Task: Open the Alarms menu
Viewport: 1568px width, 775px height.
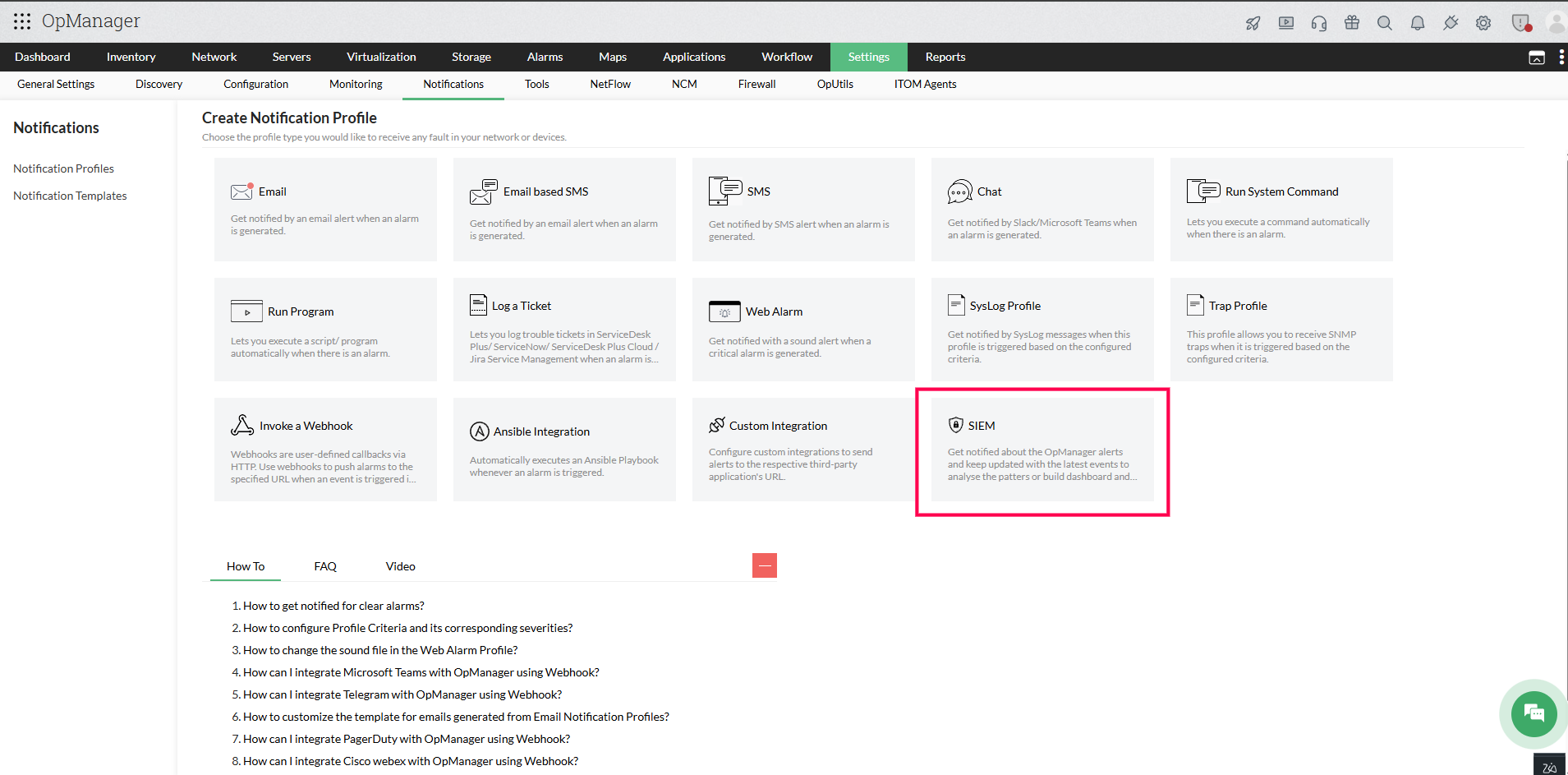Action: pyautogui.click(x=545, y=57)
